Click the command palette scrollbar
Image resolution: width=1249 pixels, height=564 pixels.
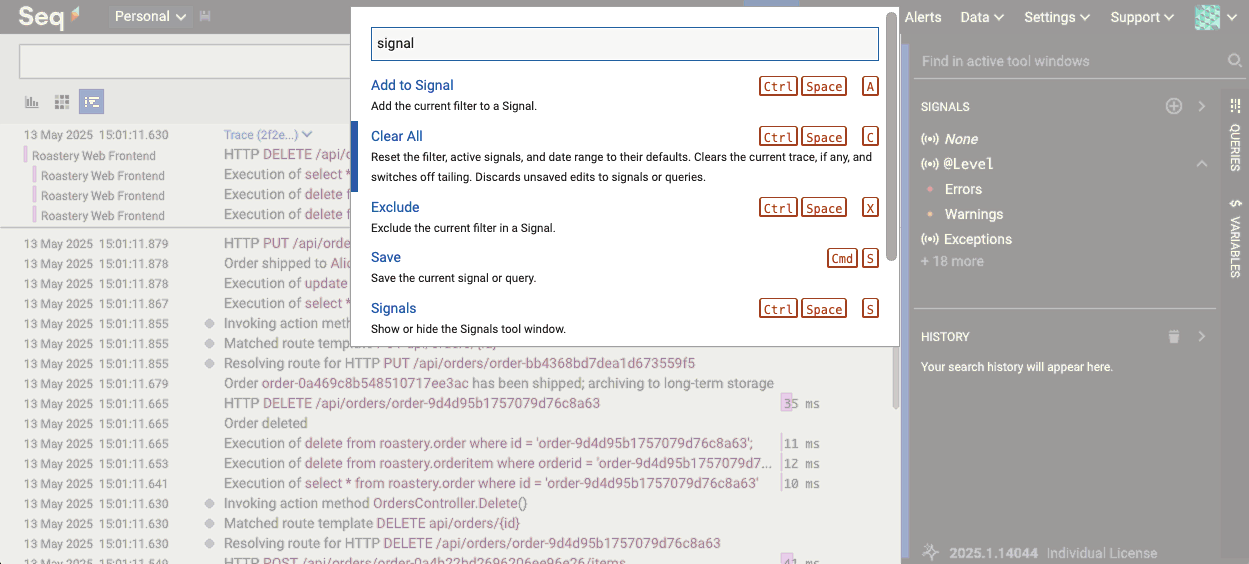click(x=891, y=135)
